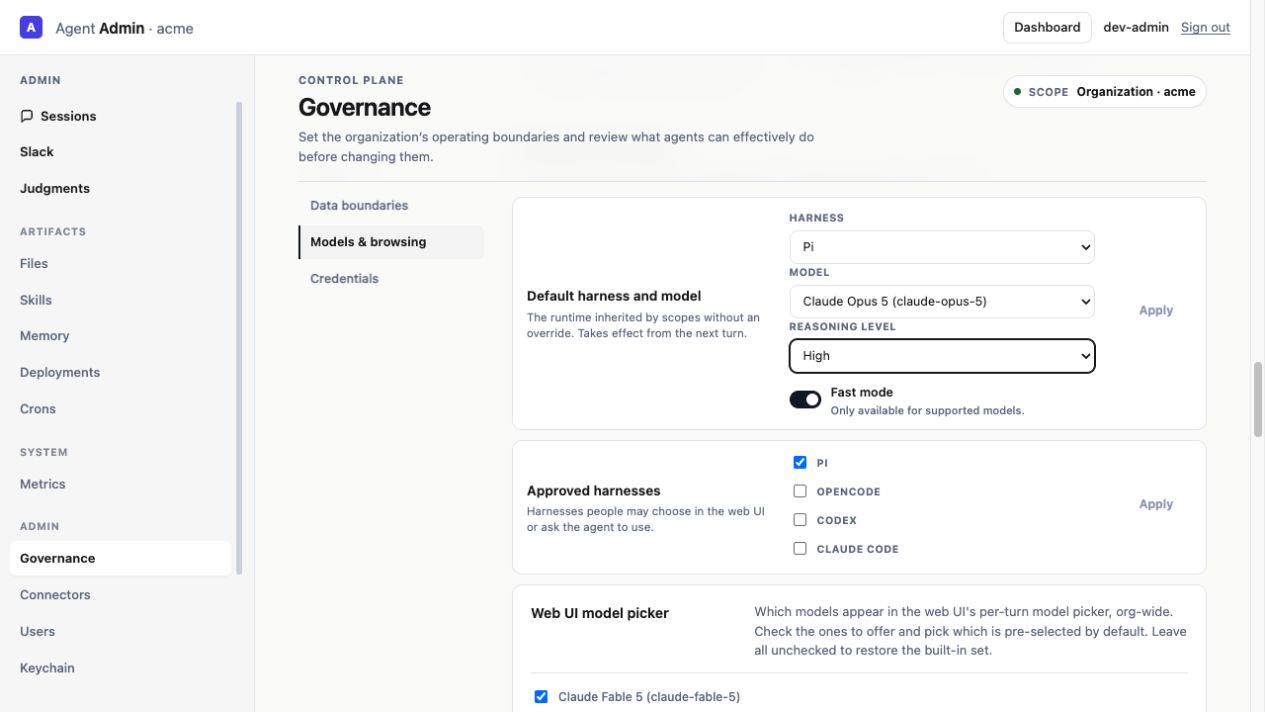Check the CODEX harness checkbox

tap(800, 520)
